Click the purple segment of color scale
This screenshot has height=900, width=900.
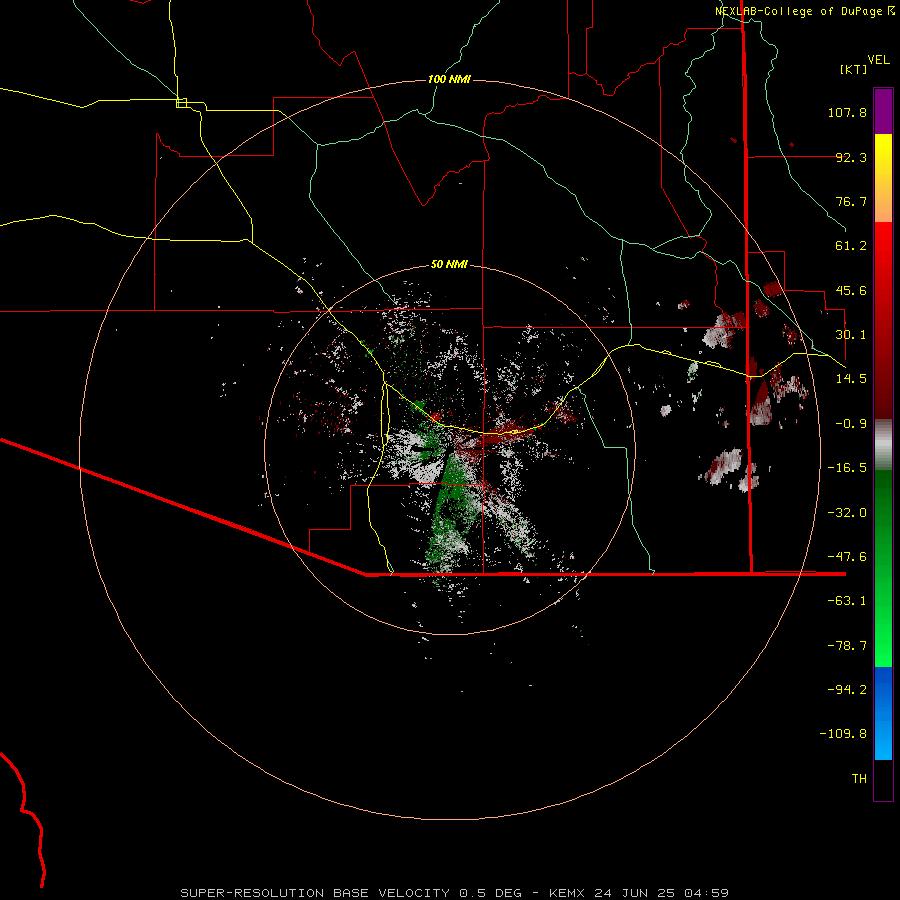coord(883,111)
